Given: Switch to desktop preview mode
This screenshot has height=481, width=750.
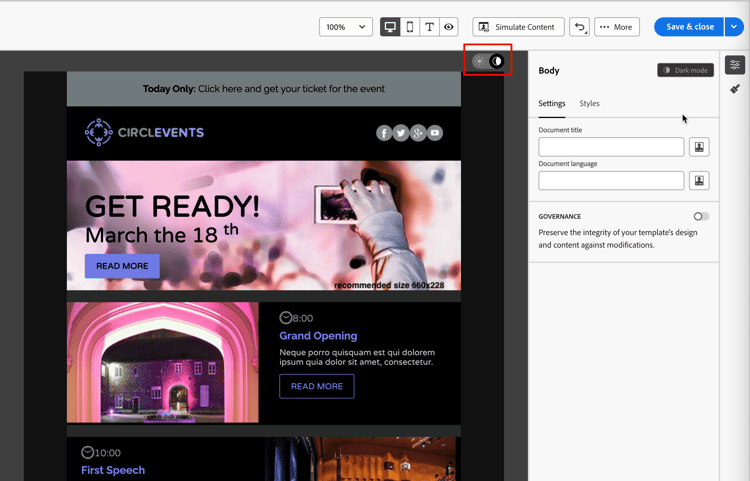Looking at the screenshot, I should click(x=390, y=27).
